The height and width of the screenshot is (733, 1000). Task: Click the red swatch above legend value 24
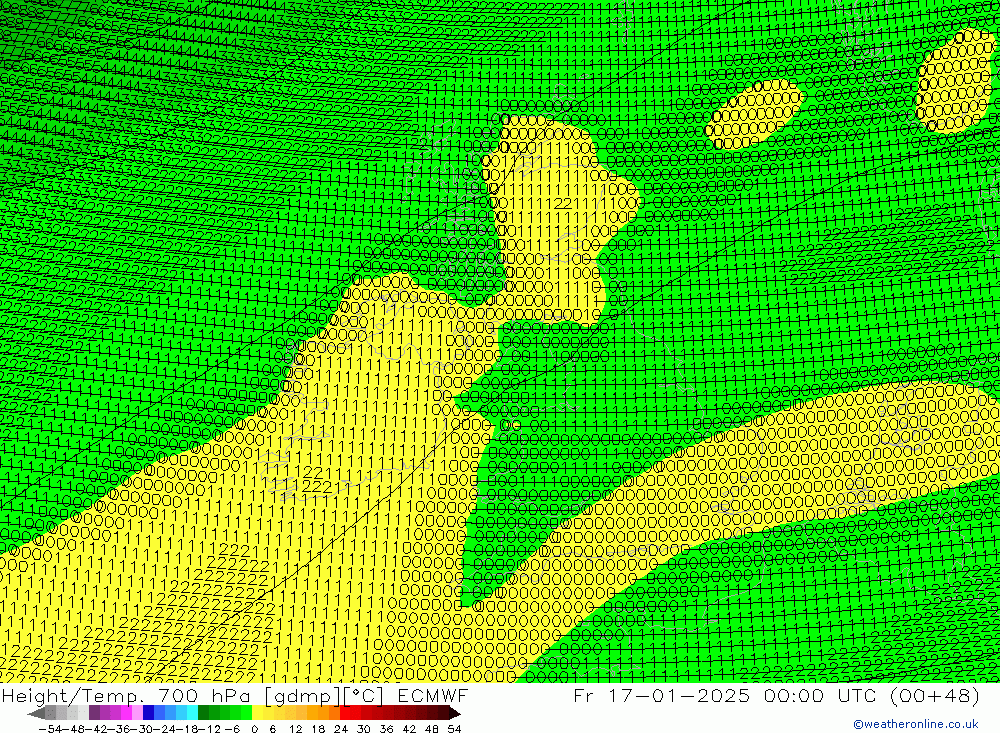(x=345, y=713)
